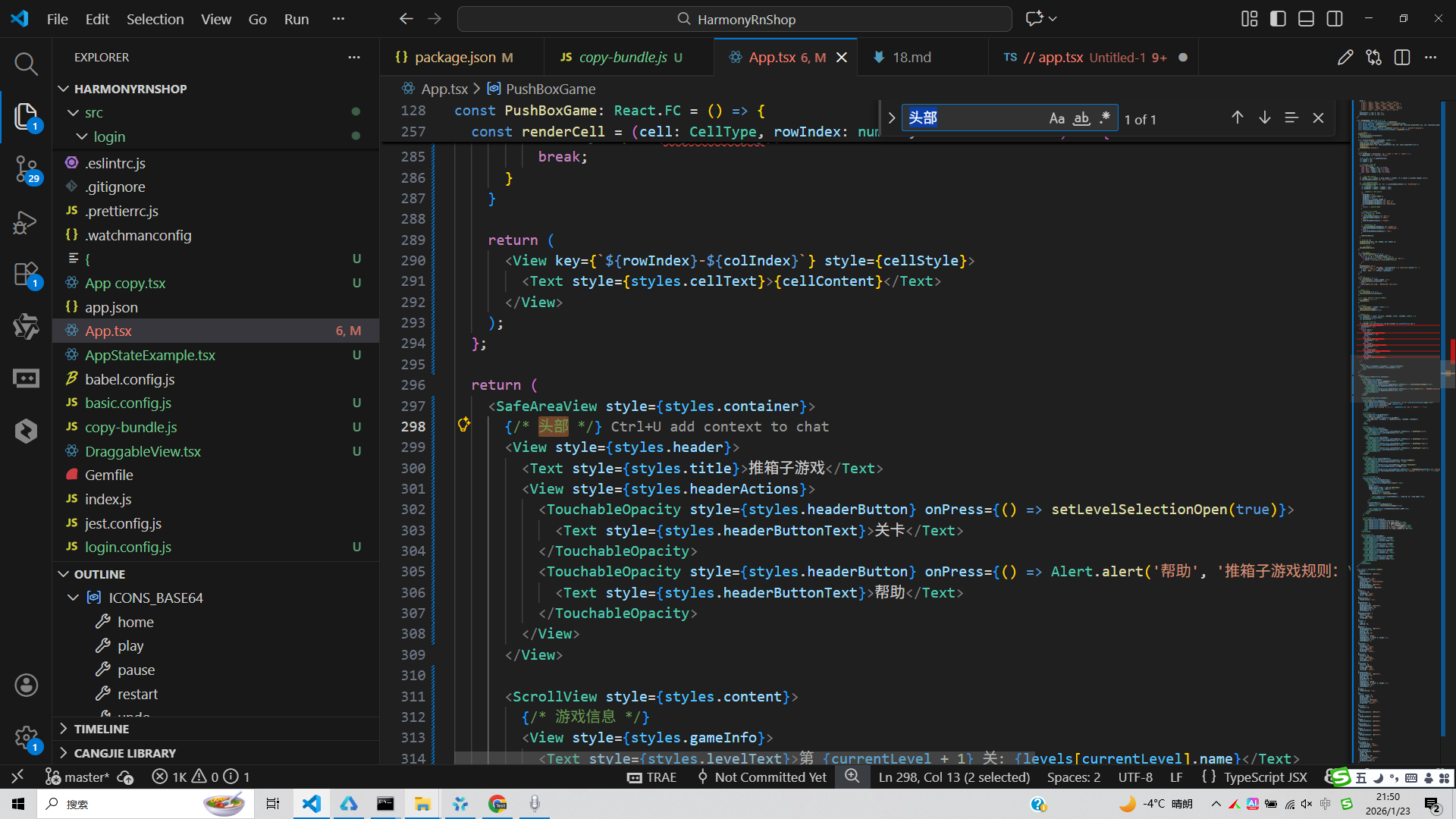Toggle Match Case in the find widget

(1056, 118)
